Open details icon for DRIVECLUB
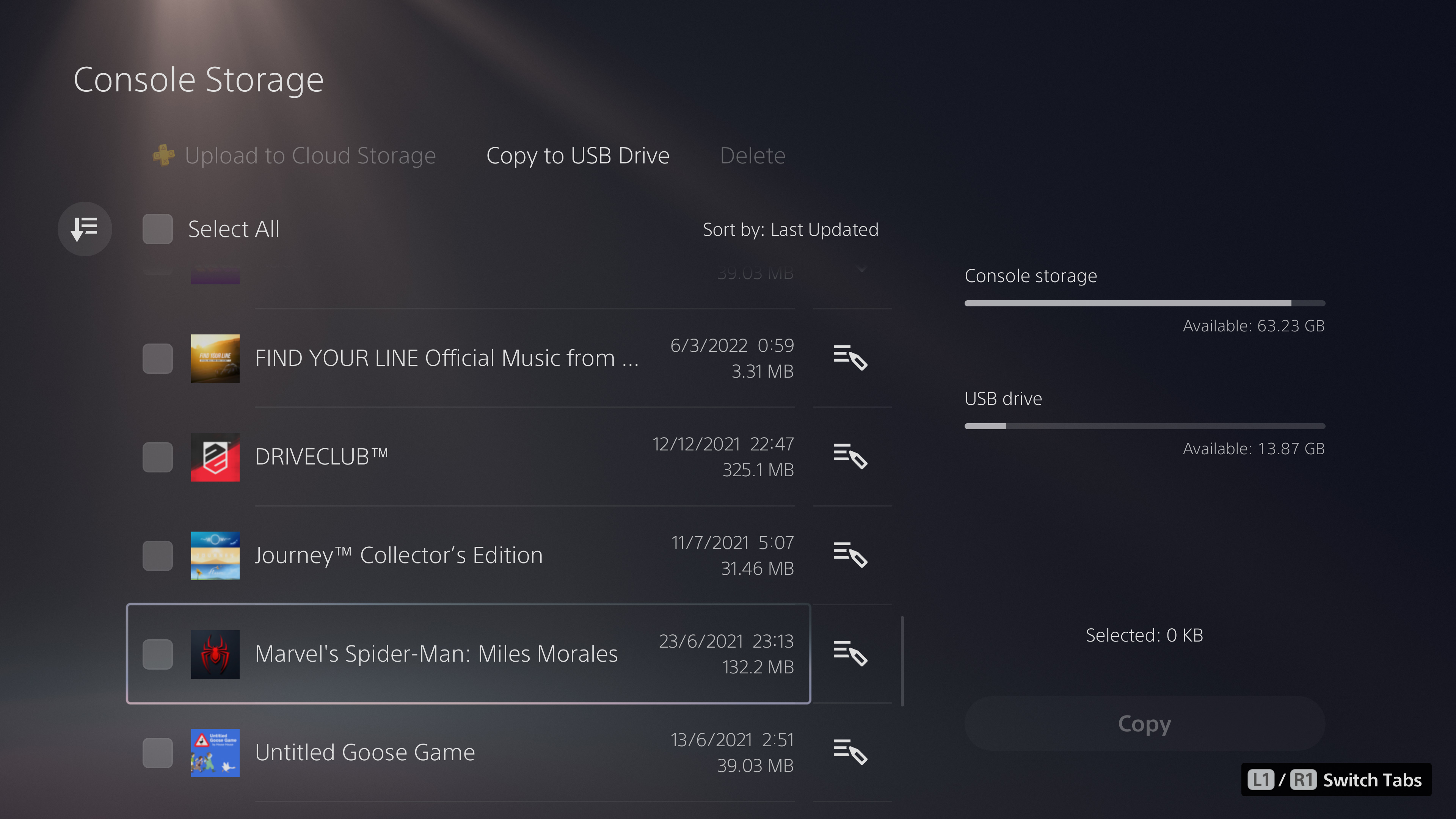 coord(850,456)
